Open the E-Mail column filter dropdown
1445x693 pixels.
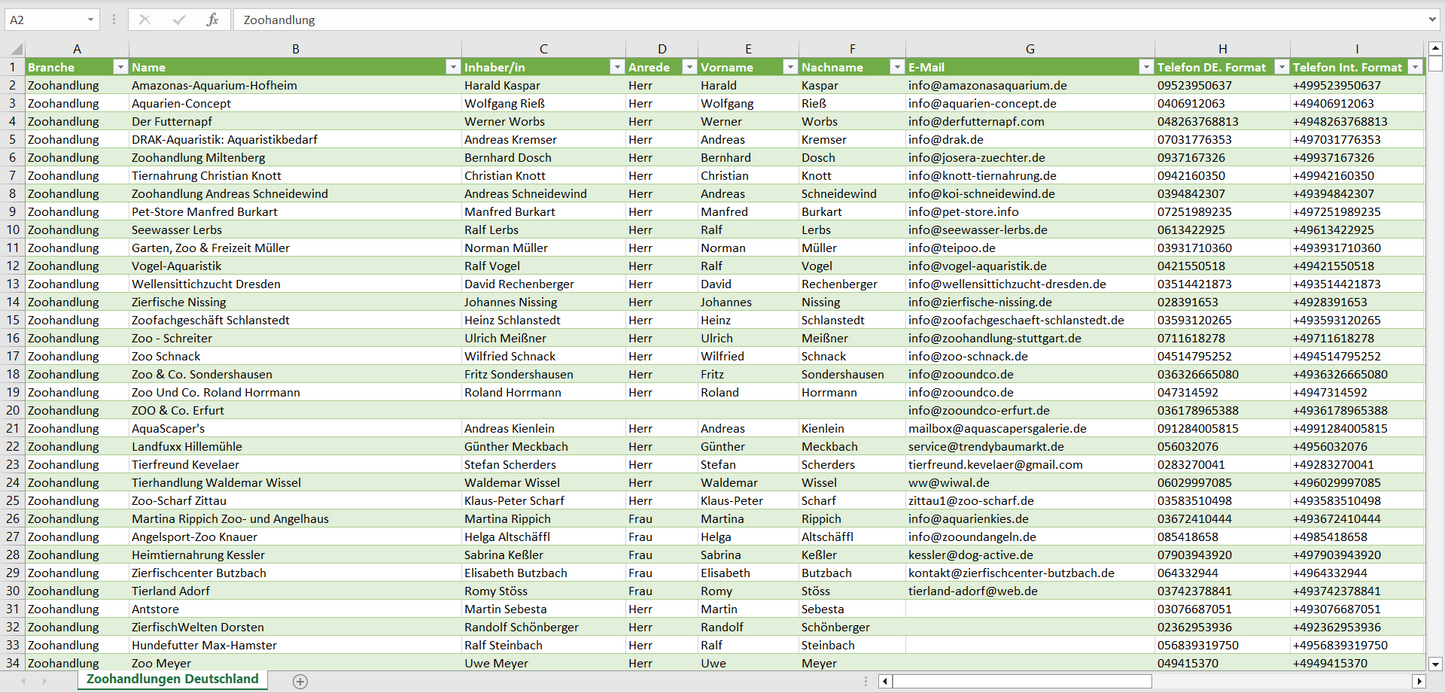point(1145,67)
